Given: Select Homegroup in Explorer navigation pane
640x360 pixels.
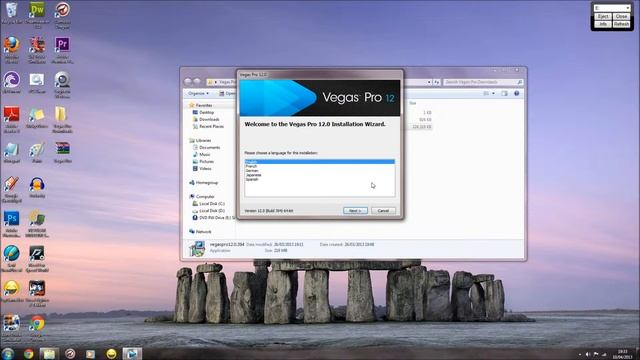Looking at the screenshot, I should tap(207, 182).
